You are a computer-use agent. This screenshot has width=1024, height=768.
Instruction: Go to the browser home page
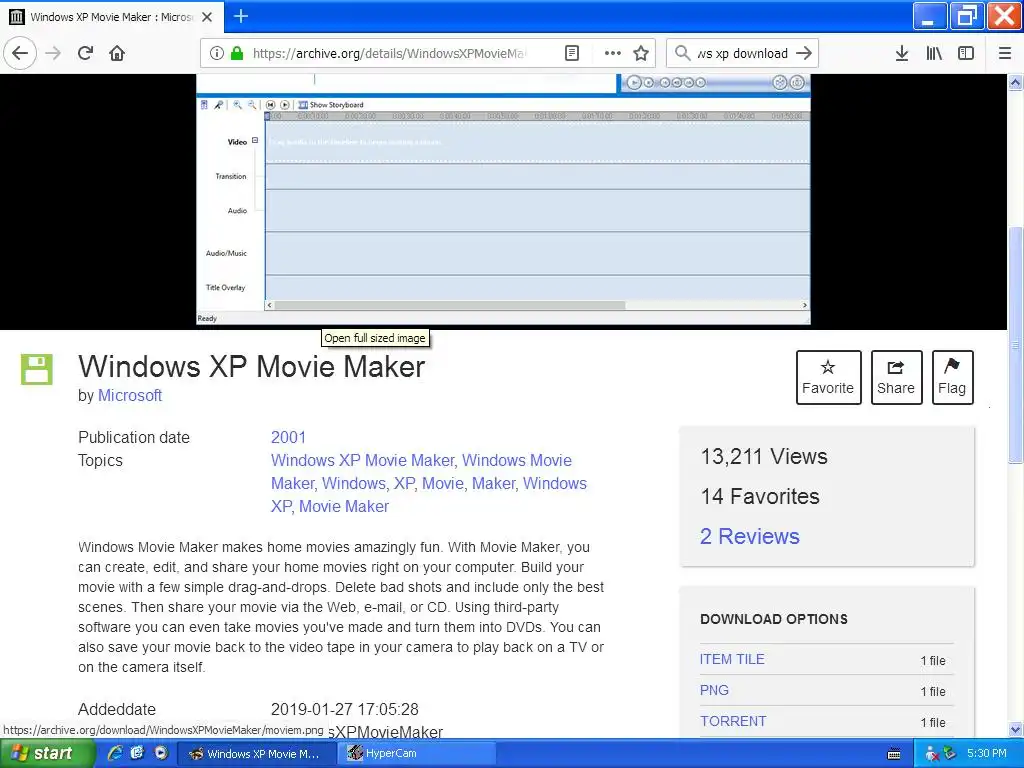click(x=117, y=53)
